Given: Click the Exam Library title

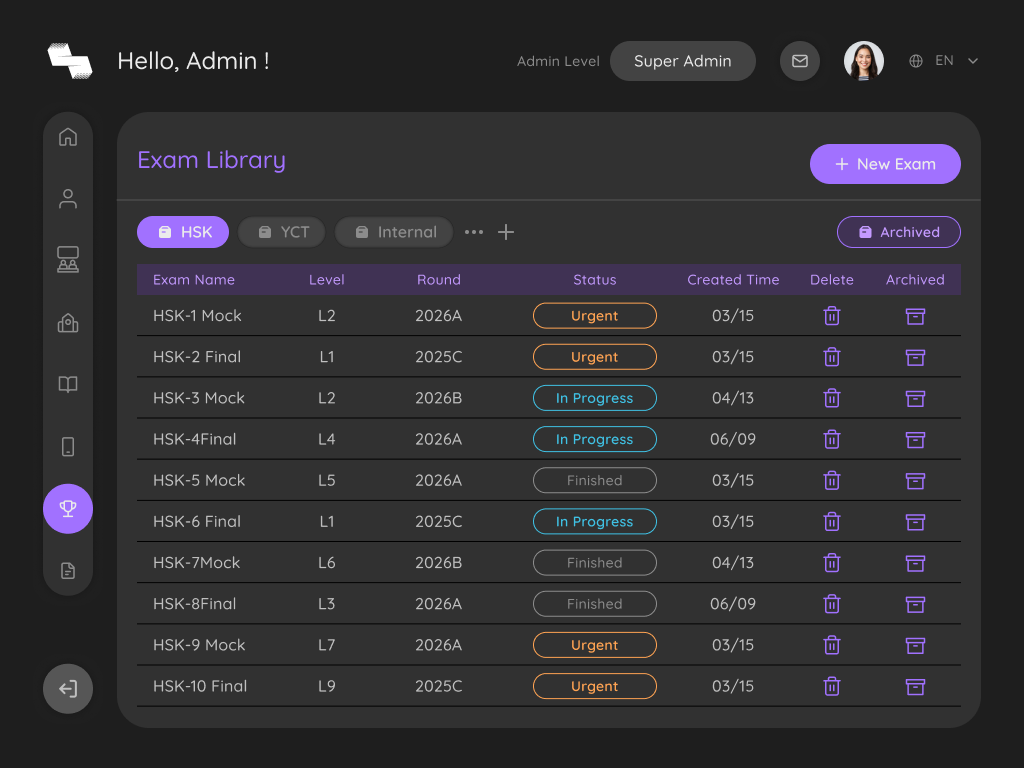Looking at the screenshot, I should 212,160.
